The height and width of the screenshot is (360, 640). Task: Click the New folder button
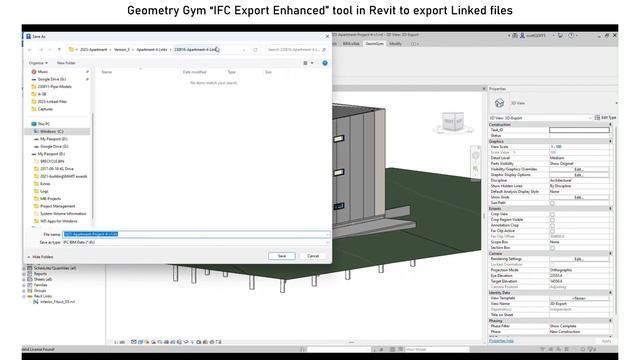pos(66,63)
